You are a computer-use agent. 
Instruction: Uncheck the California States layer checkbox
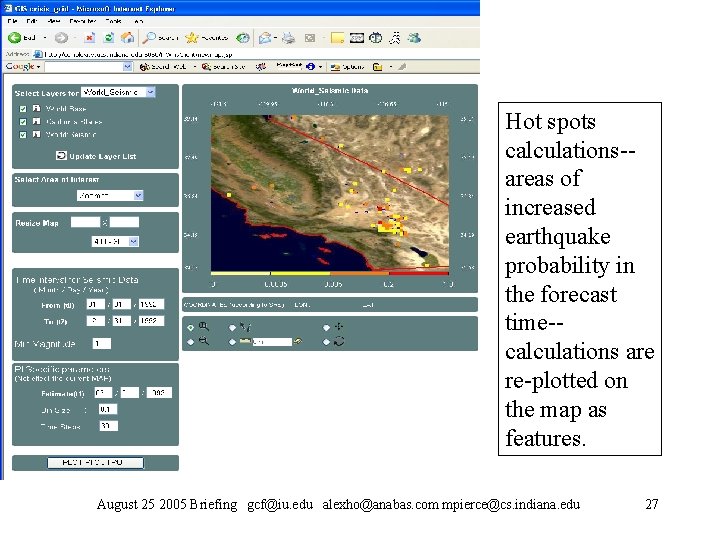point(23,122)
